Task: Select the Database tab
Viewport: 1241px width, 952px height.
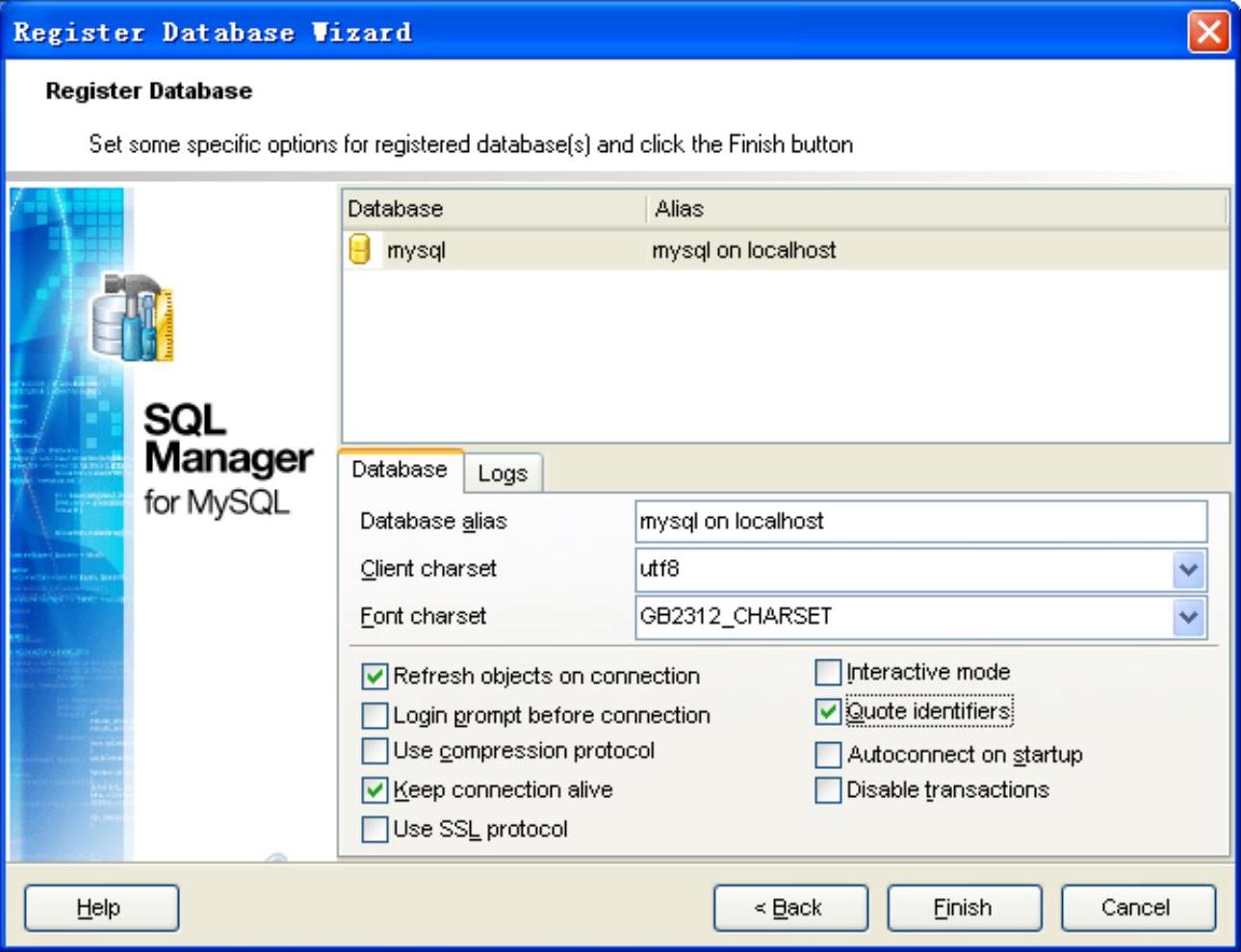Action: (400, 470)
